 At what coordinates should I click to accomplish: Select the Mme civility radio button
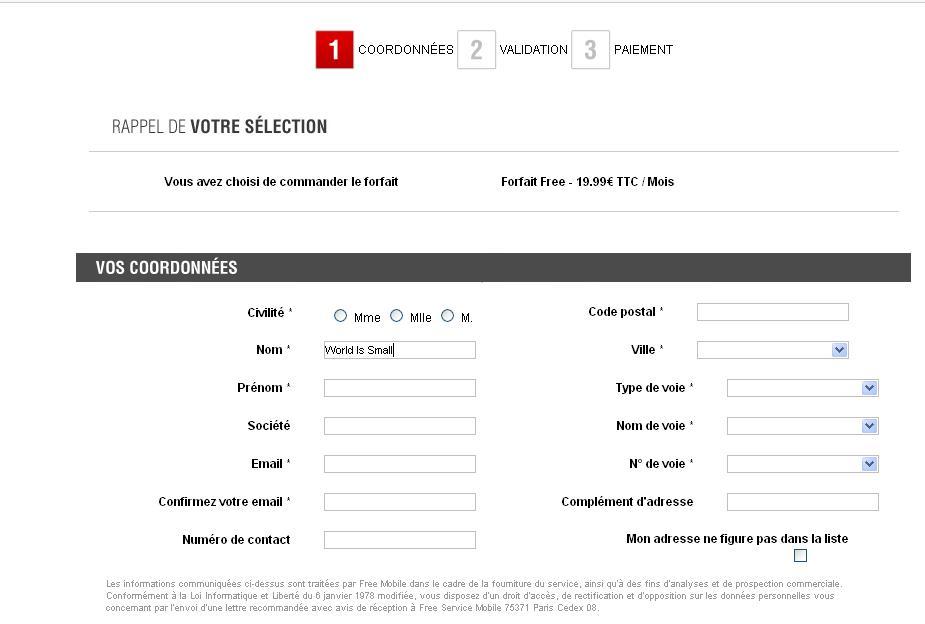[x=341, y=316]
